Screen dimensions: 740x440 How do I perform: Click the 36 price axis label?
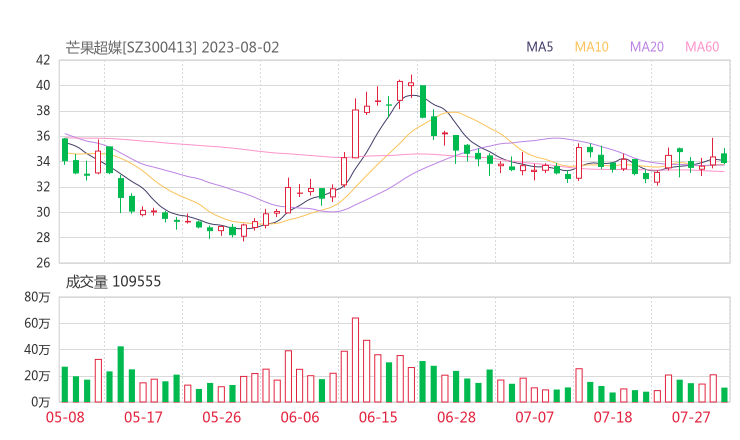(x=43, y=136)
